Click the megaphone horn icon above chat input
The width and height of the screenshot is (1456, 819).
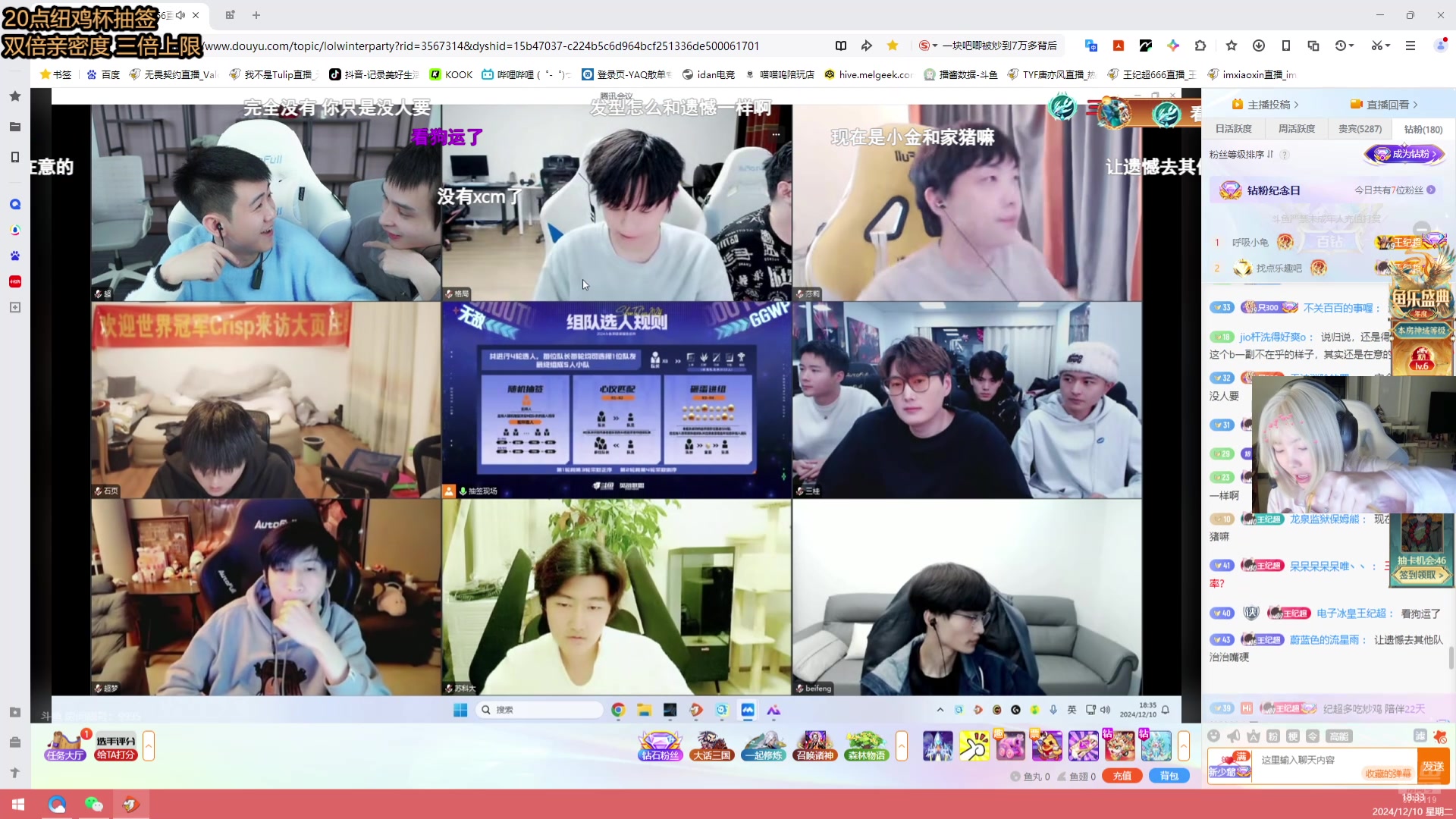pos(1234,736)
